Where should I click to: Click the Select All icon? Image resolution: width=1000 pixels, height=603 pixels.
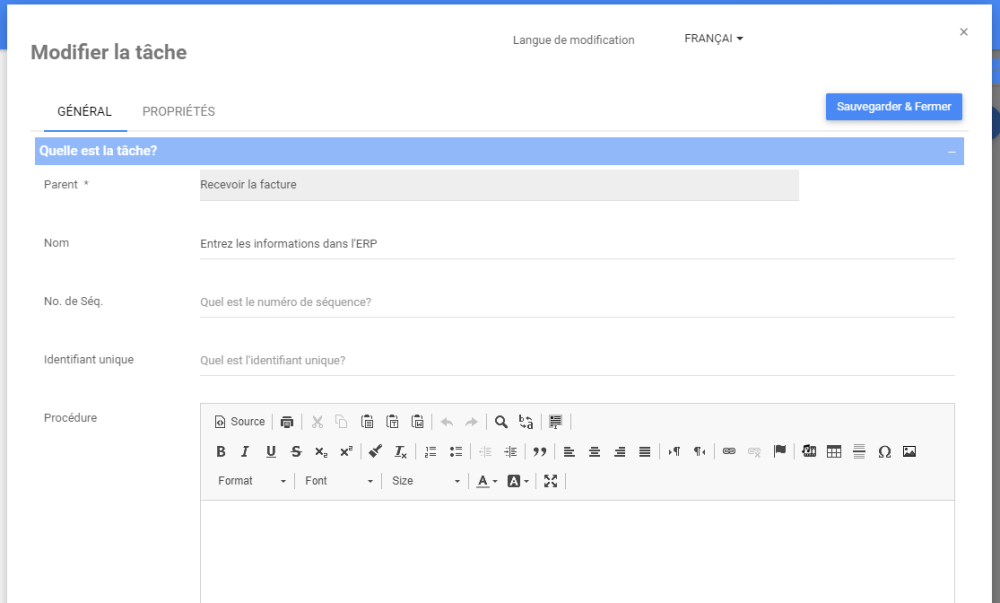(555, 421)
